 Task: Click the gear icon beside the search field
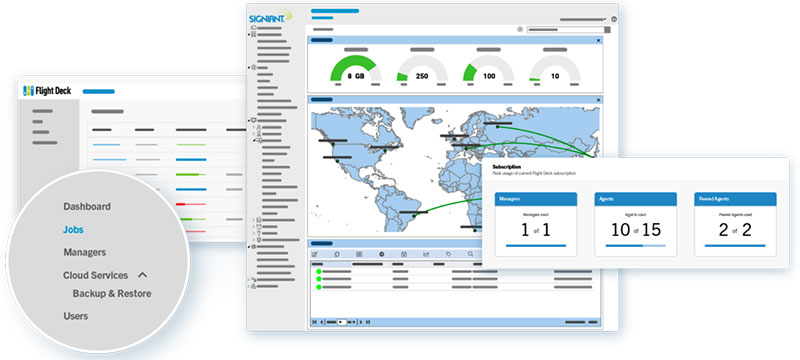(520, 30)
